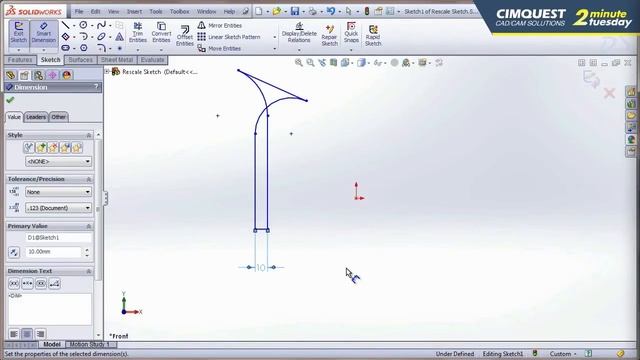The height and width of the screenshot is (360, 640).
Task: Click the Section View icon
Action: coord(333,62)
